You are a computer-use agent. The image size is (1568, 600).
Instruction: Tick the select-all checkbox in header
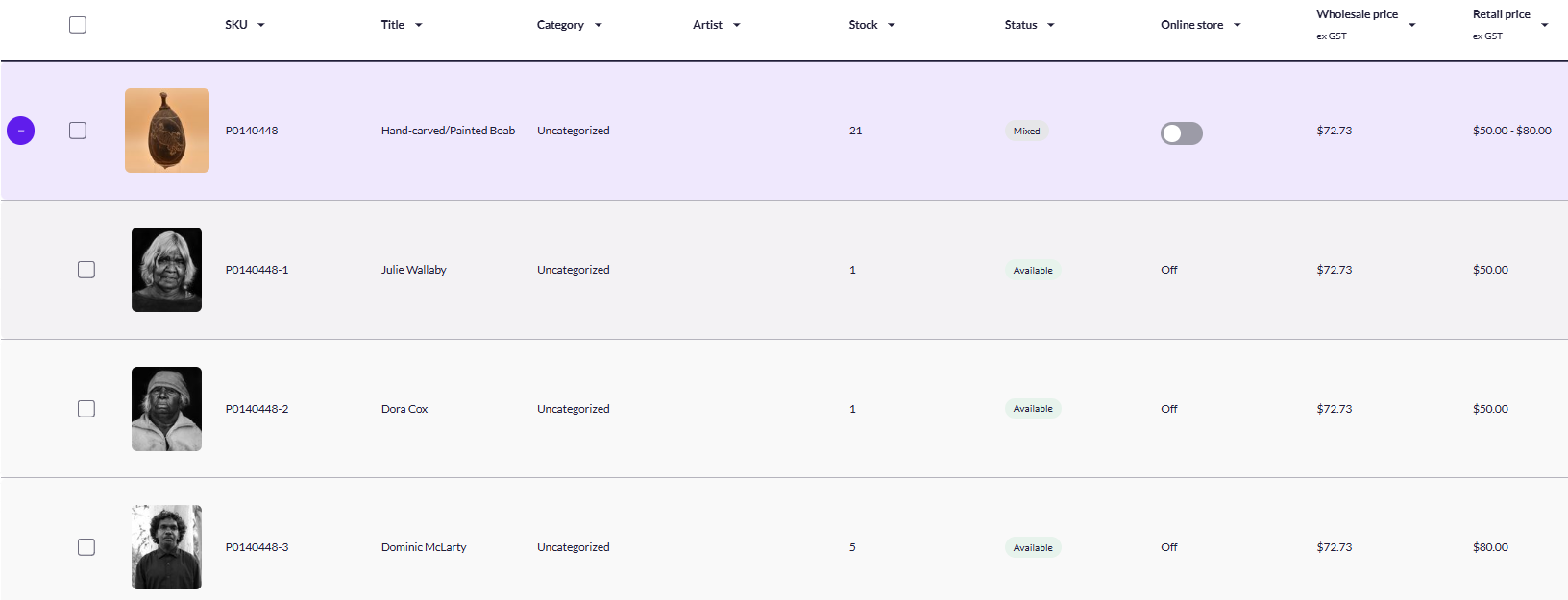(78, 25)
